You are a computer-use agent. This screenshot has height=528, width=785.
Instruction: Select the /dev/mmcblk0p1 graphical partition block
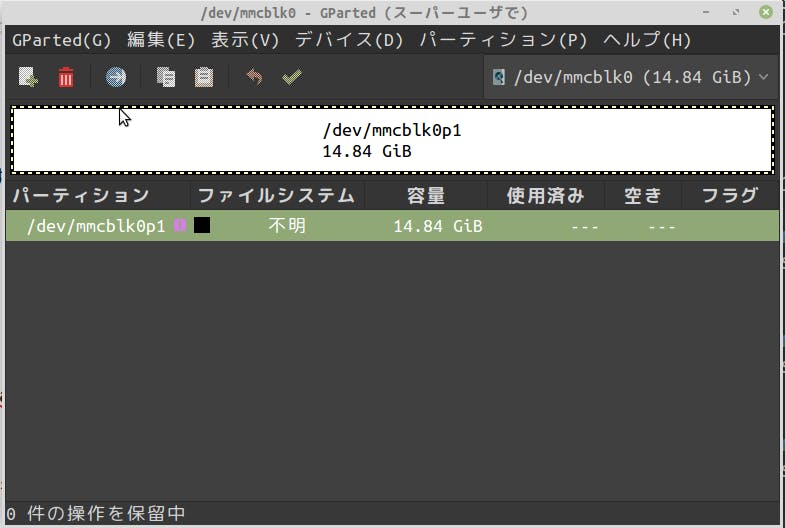pyautogui.click(x=392, y=140)
